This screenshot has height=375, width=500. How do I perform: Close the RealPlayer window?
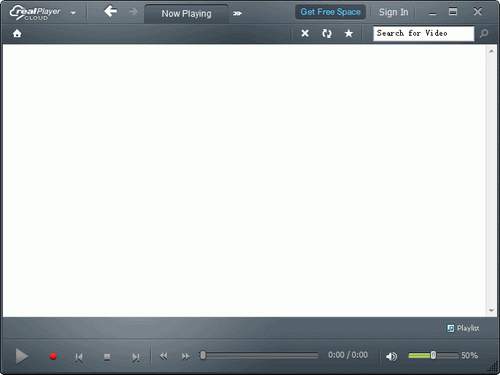[x=478, y=12]
